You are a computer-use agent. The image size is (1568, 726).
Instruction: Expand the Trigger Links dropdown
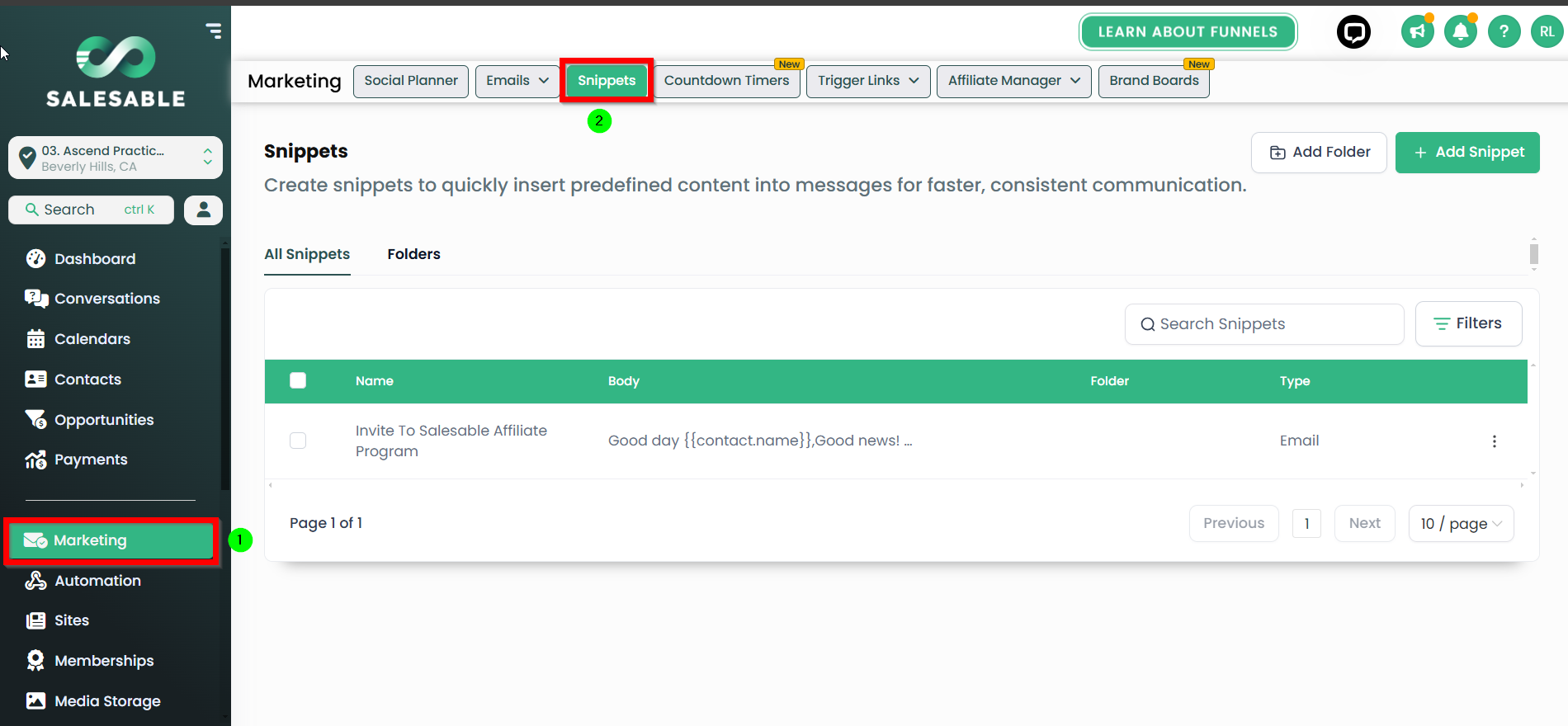(x=868, y=81)
